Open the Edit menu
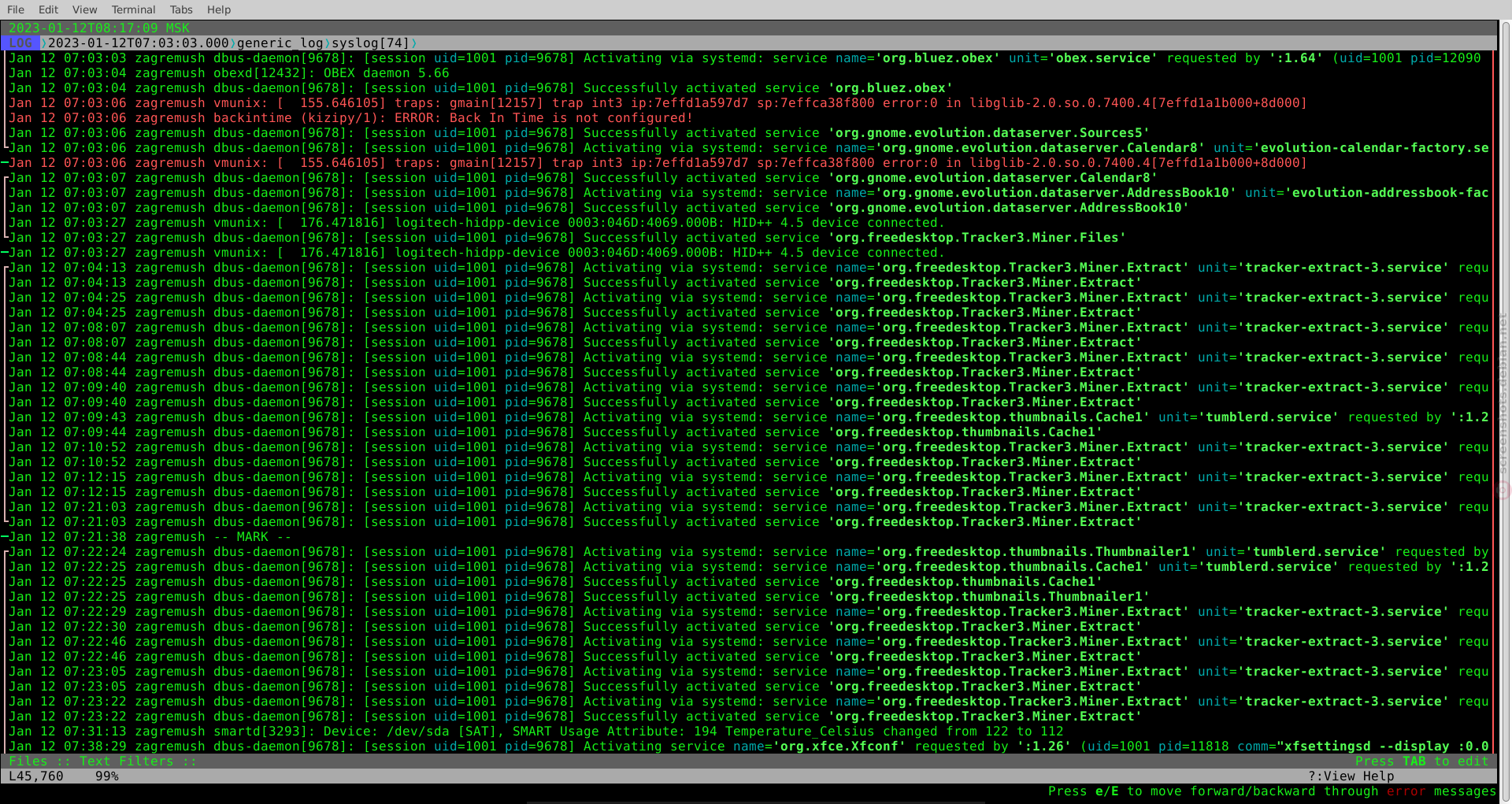 pos(48,9)
